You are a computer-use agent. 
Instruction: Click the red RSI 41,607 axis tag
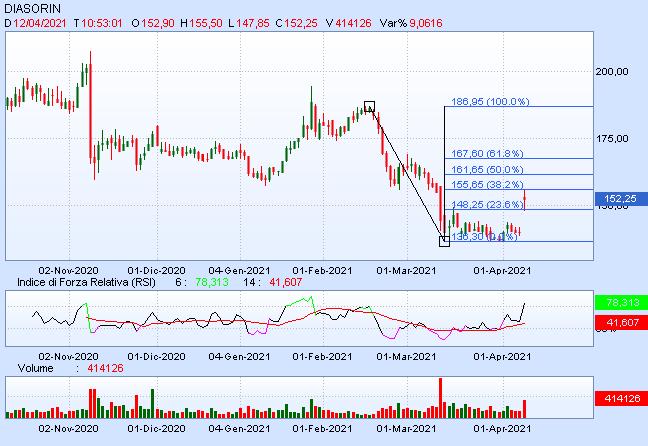[621, 322]
